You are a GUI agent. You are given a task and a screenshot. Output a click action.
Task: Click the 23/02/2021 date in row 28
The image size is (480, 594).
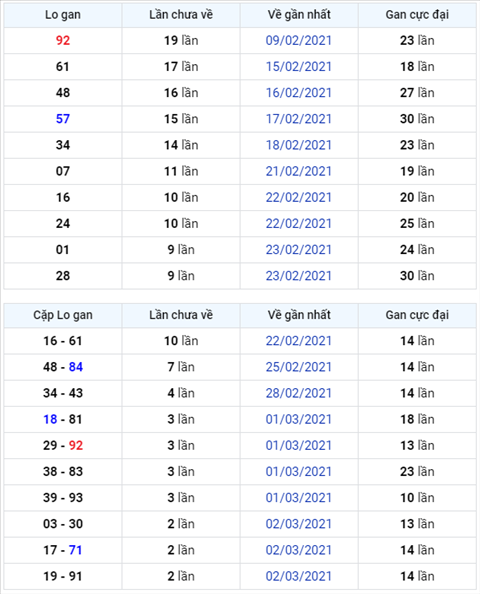point(299,276)
